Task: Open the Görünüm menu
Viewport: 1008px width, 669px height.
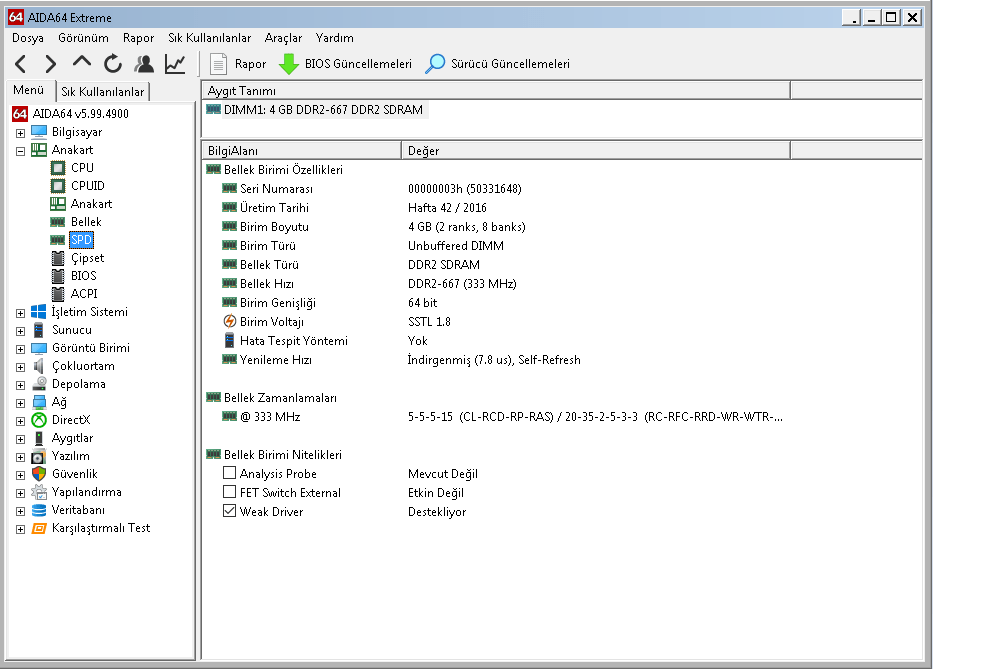Action: point(83,38)
